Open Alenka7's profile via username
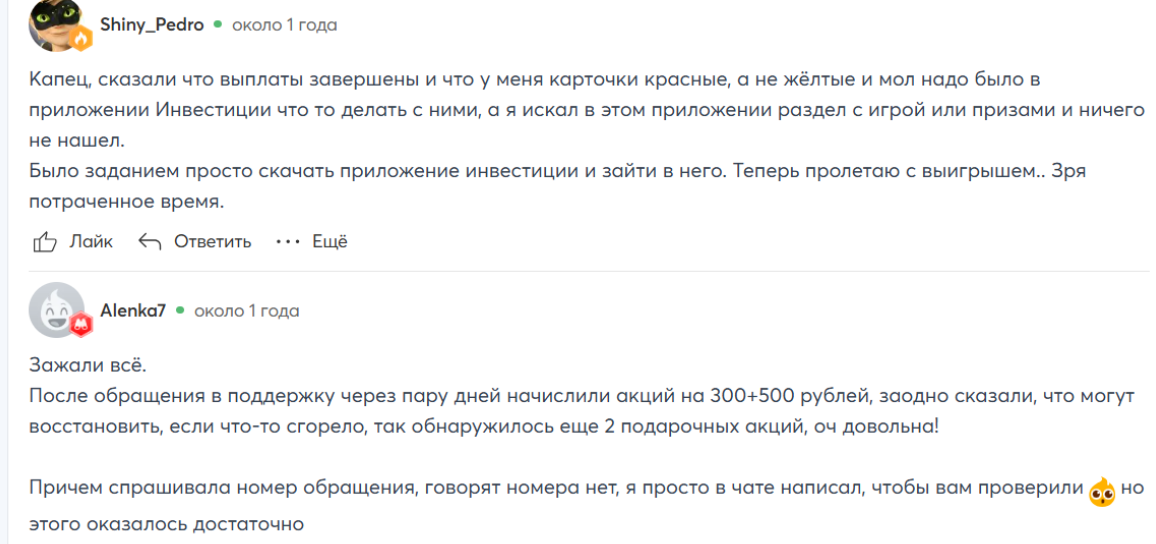Image resolution: width=1156 pixels, height=544 pixels. [133, 311]
